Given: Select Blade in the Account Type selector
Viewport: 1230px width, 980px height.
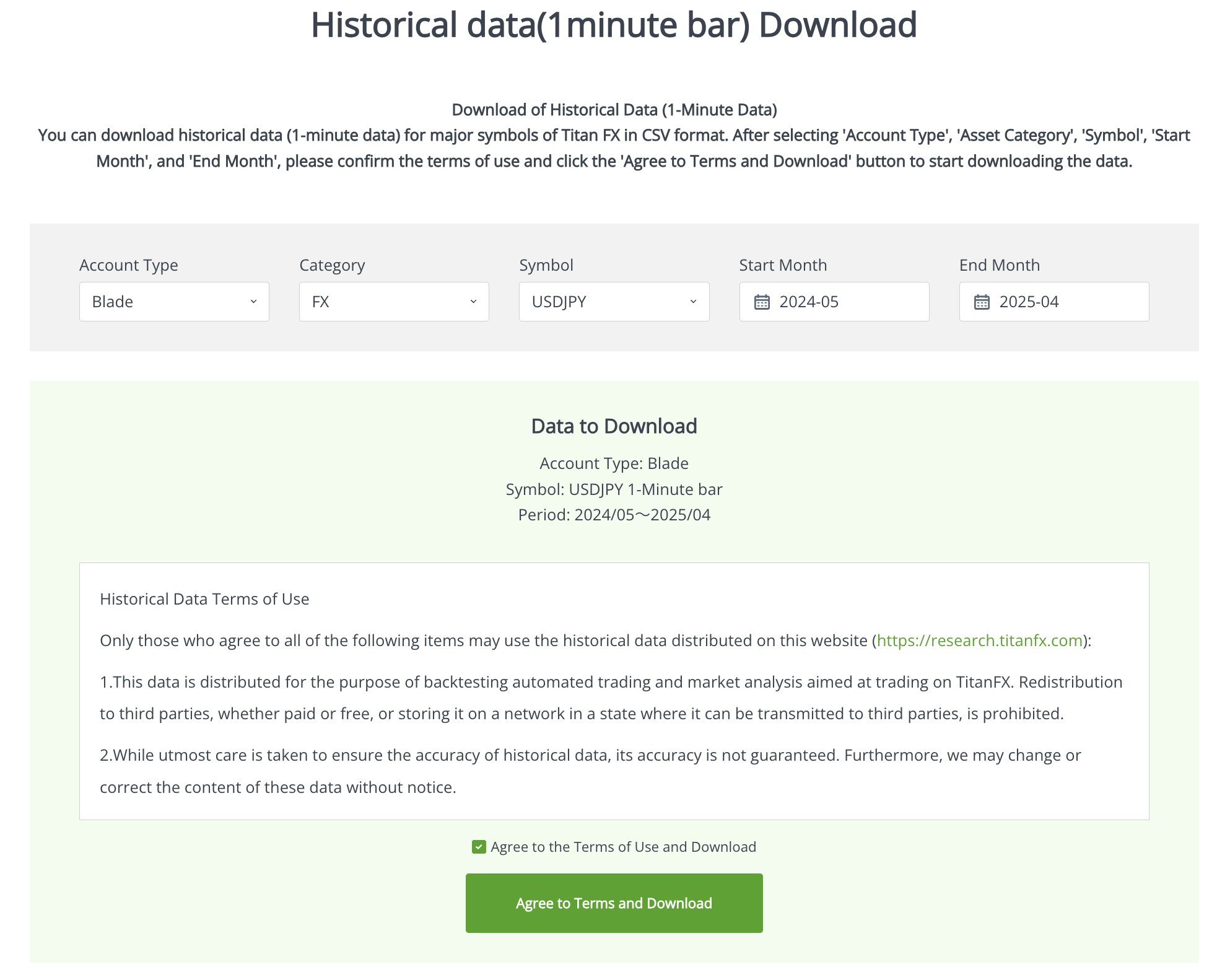Looking at the screenshot, I should pos(174,302).
